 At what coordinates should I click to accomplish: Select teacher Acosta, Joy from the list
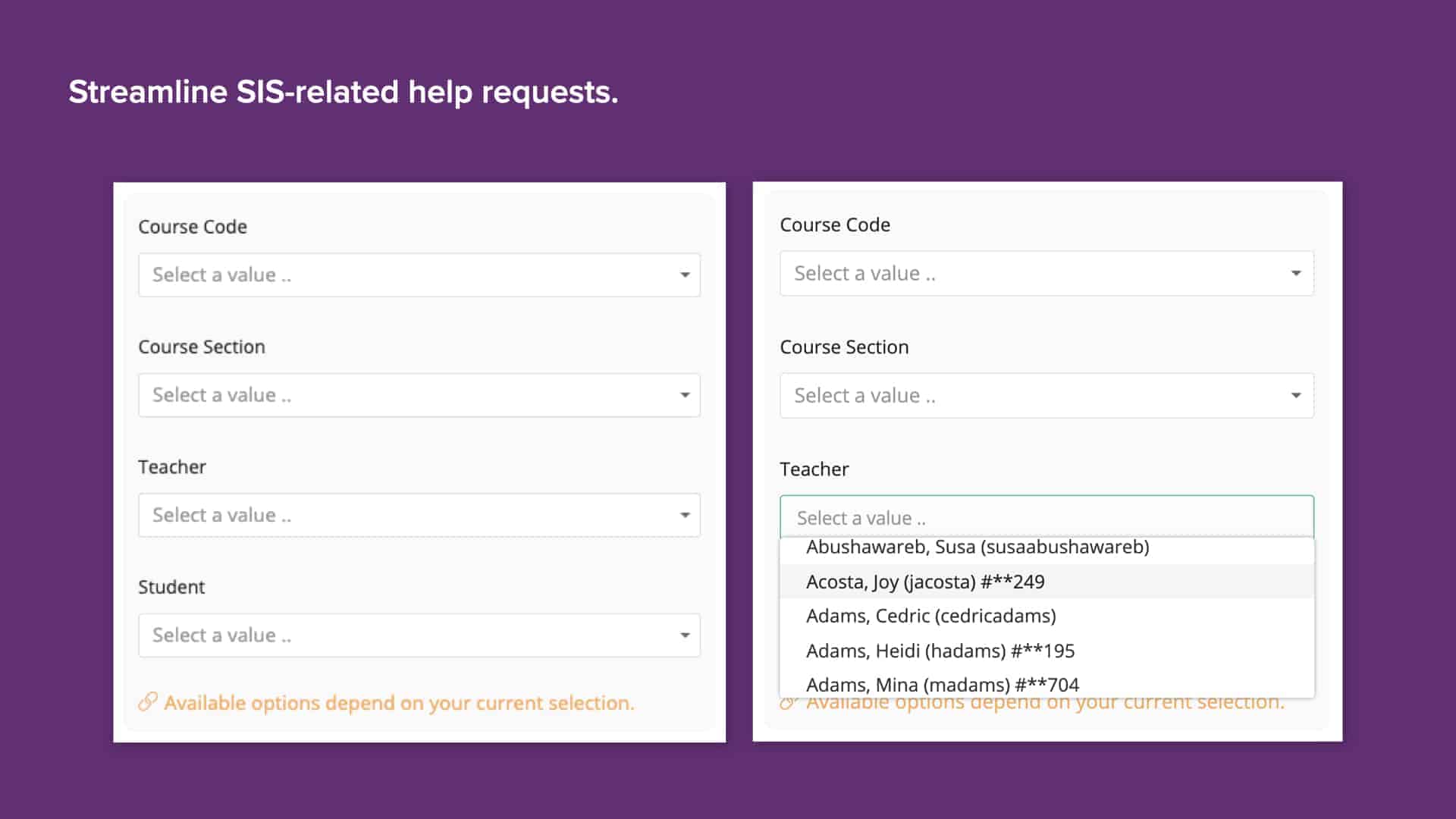click(x=925, y=582)
